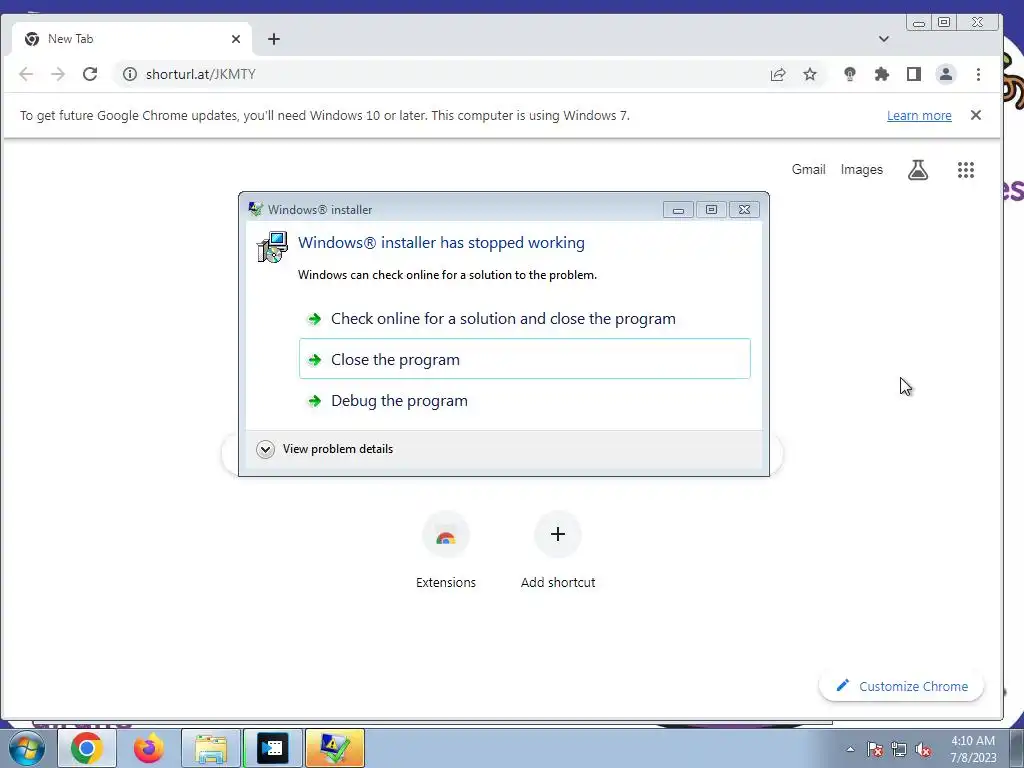Choose Check online for a solution option
Viewport: 1024px width, 768px height.
coord(525,319)
